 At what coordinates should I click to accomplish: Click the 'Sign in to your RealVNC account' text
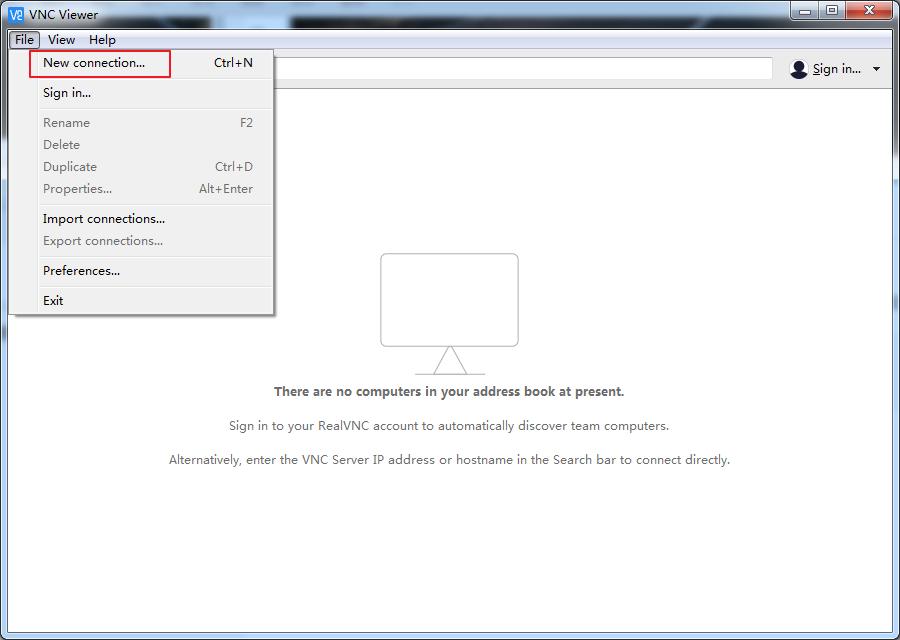click(449, 426)
